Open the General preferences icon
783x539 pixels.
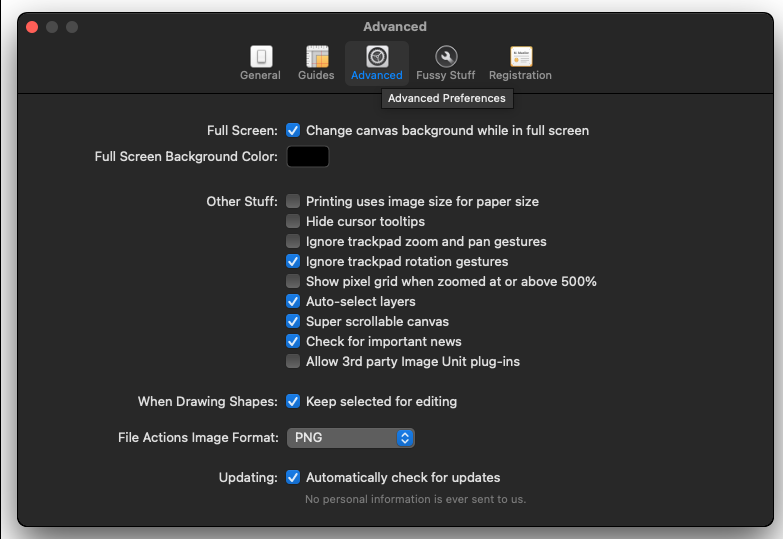coord(261,56)
